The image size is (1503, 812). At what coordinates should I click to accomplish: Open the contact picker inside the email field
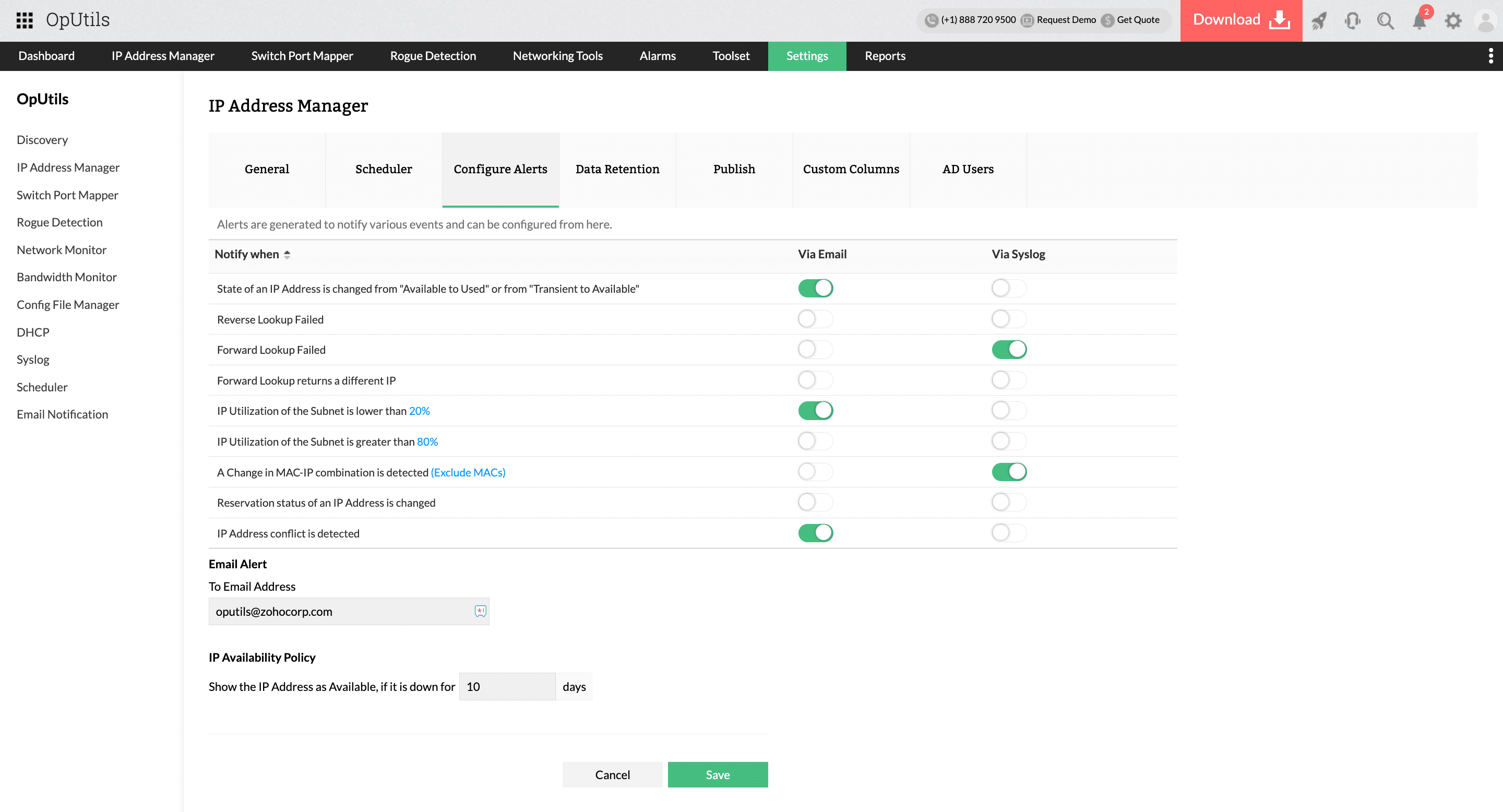click(x=479, y=611)
